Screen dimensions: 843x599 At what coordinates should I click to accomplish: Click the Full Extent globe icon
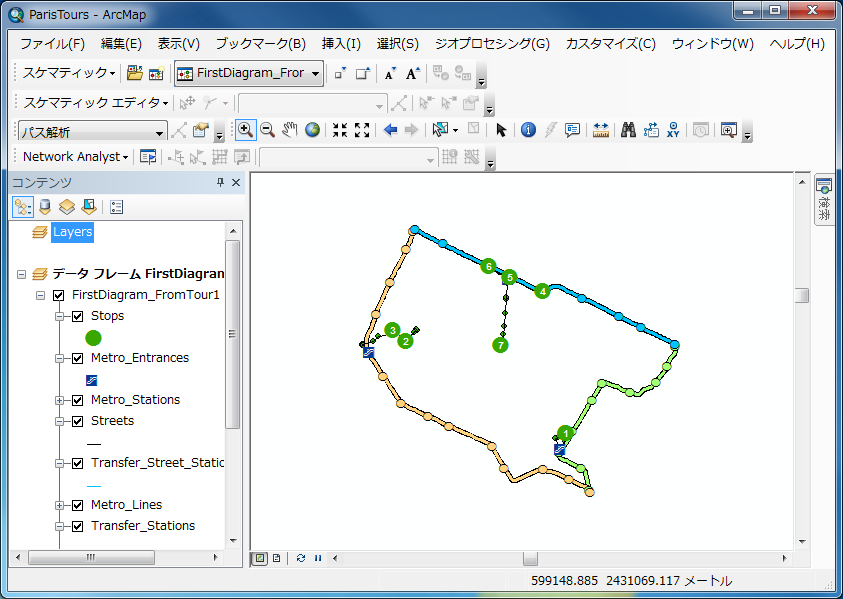pos(311,130)
